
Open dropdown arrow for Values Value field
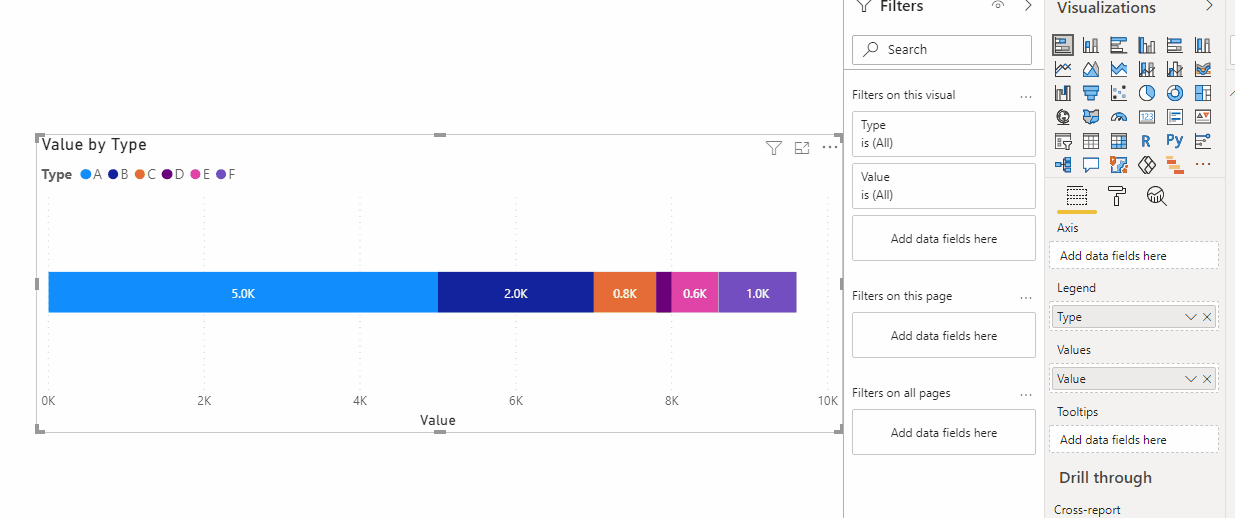tap(1190, 379)
